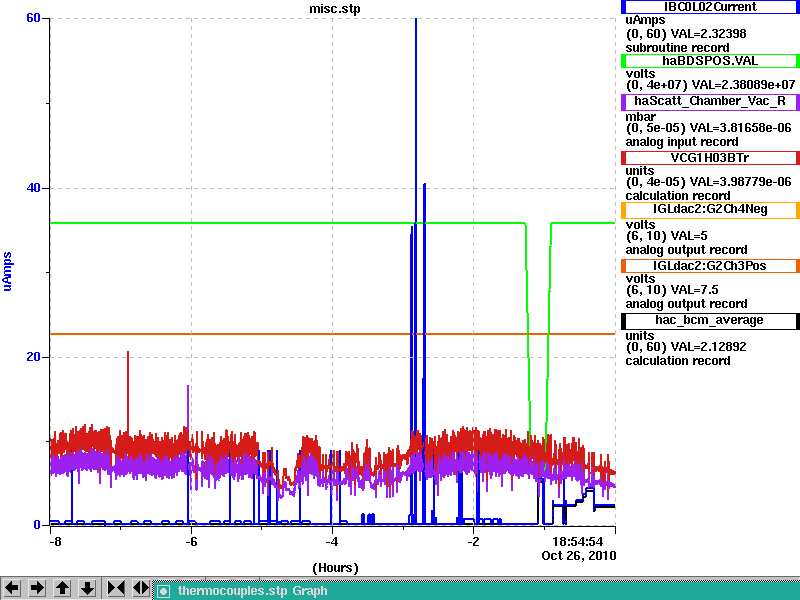Click the subroutine record label
The width and height of the screenshot is (800, 600).
(677, 48)
